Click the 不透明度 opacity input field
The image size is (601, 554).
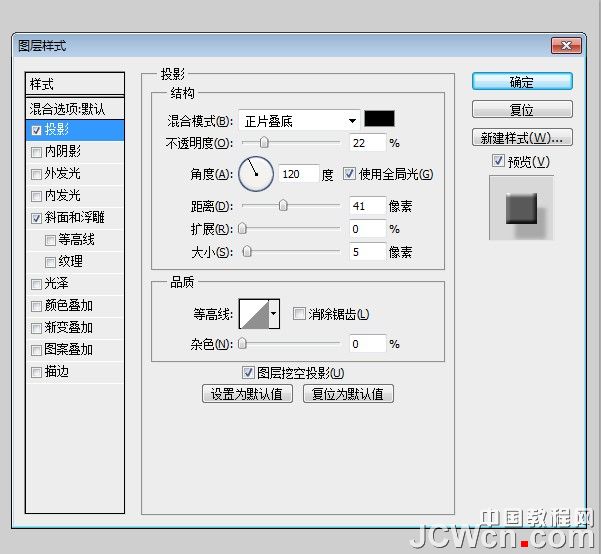[x=367, y=143]
